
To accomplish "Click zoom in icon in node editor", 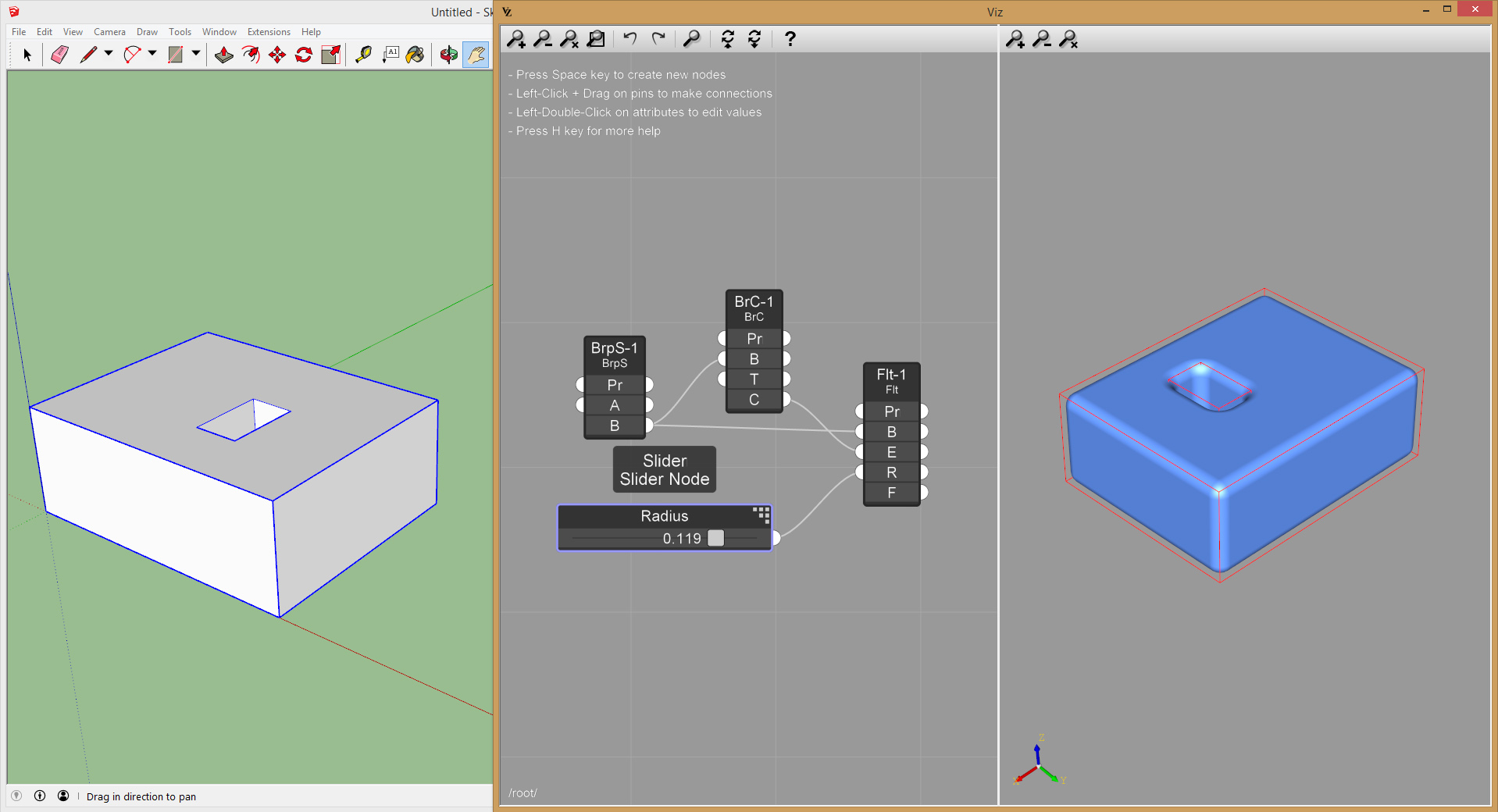I will (516, 39).
